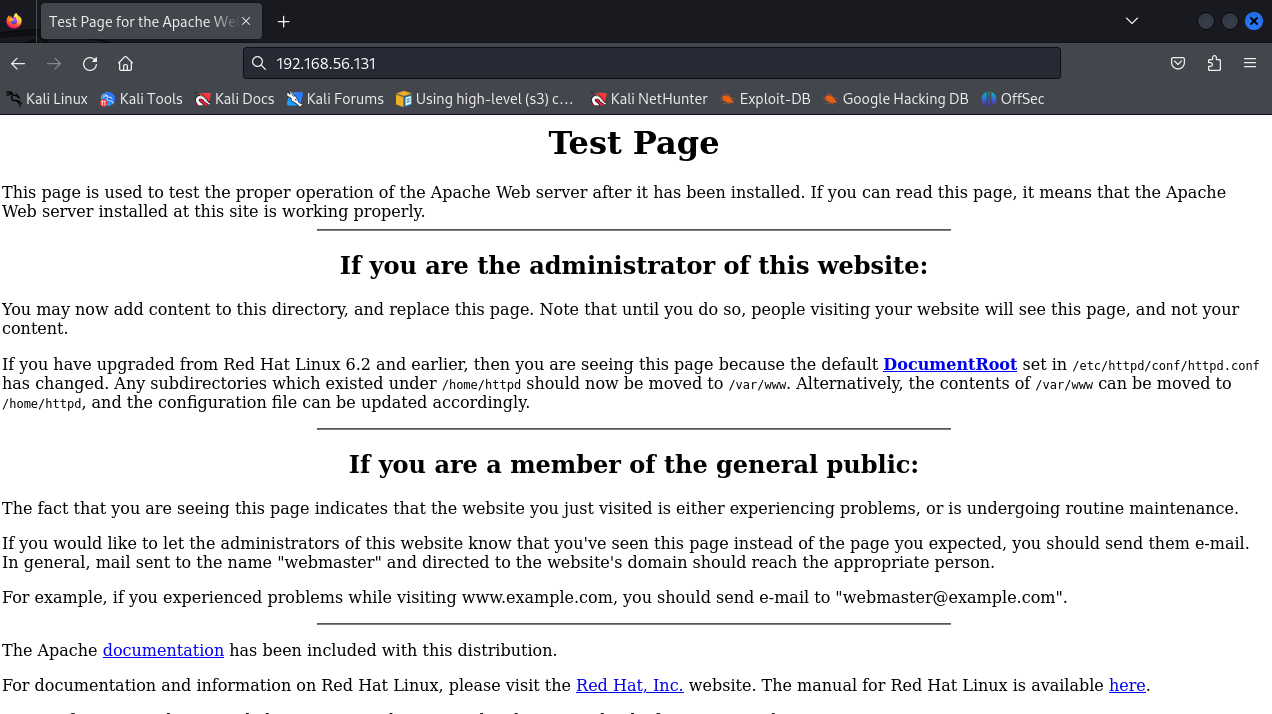The height and width of the screenshot is (714, 1272).
Task: Open the Kali Tools bookmark
Action: click(141, 99)
